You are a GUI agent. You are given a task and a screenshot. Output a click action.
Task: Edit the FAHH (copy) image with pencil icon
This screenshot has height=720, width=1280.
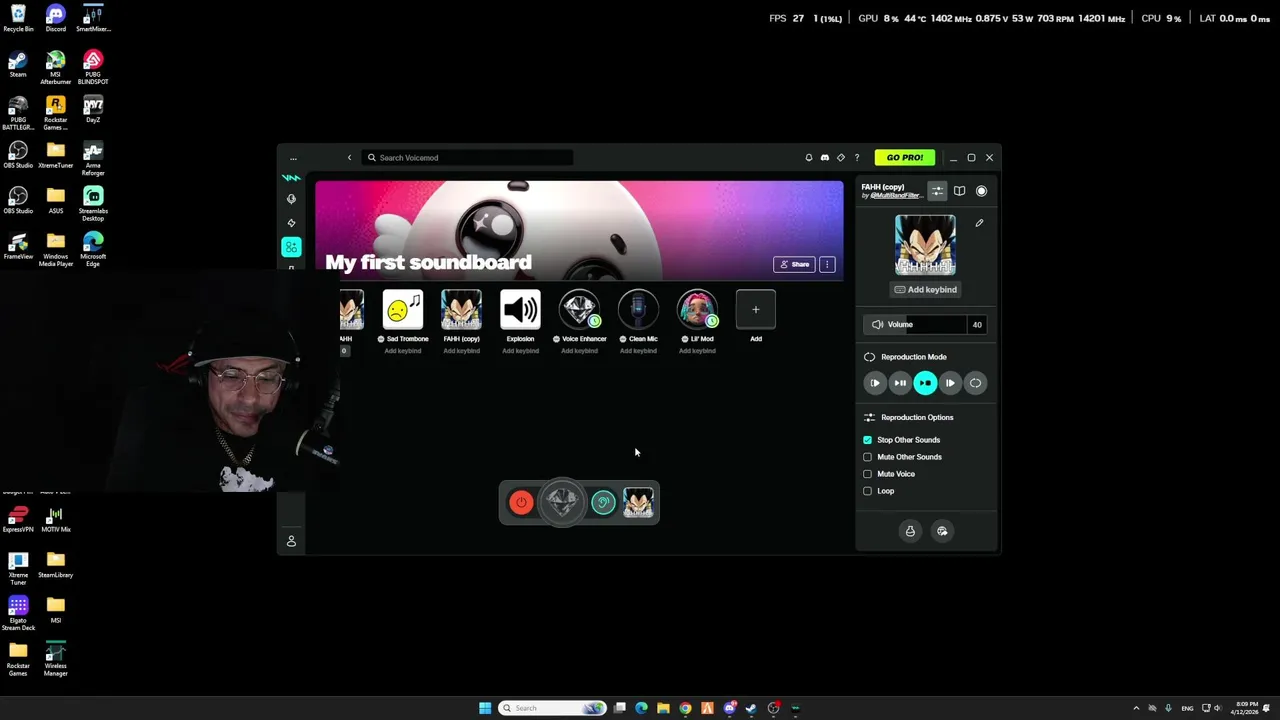[x=979, y=223]
